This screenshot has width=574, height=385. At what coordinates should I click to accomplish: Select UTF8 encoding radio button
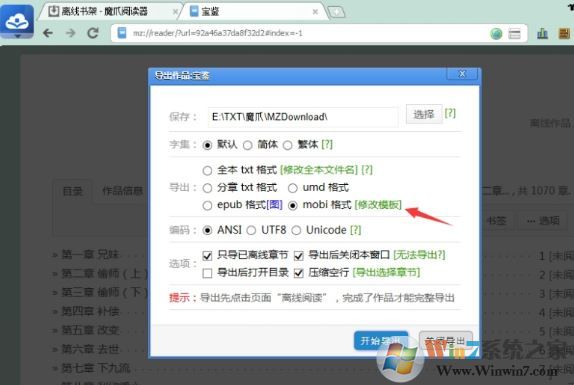pos(251,231)
